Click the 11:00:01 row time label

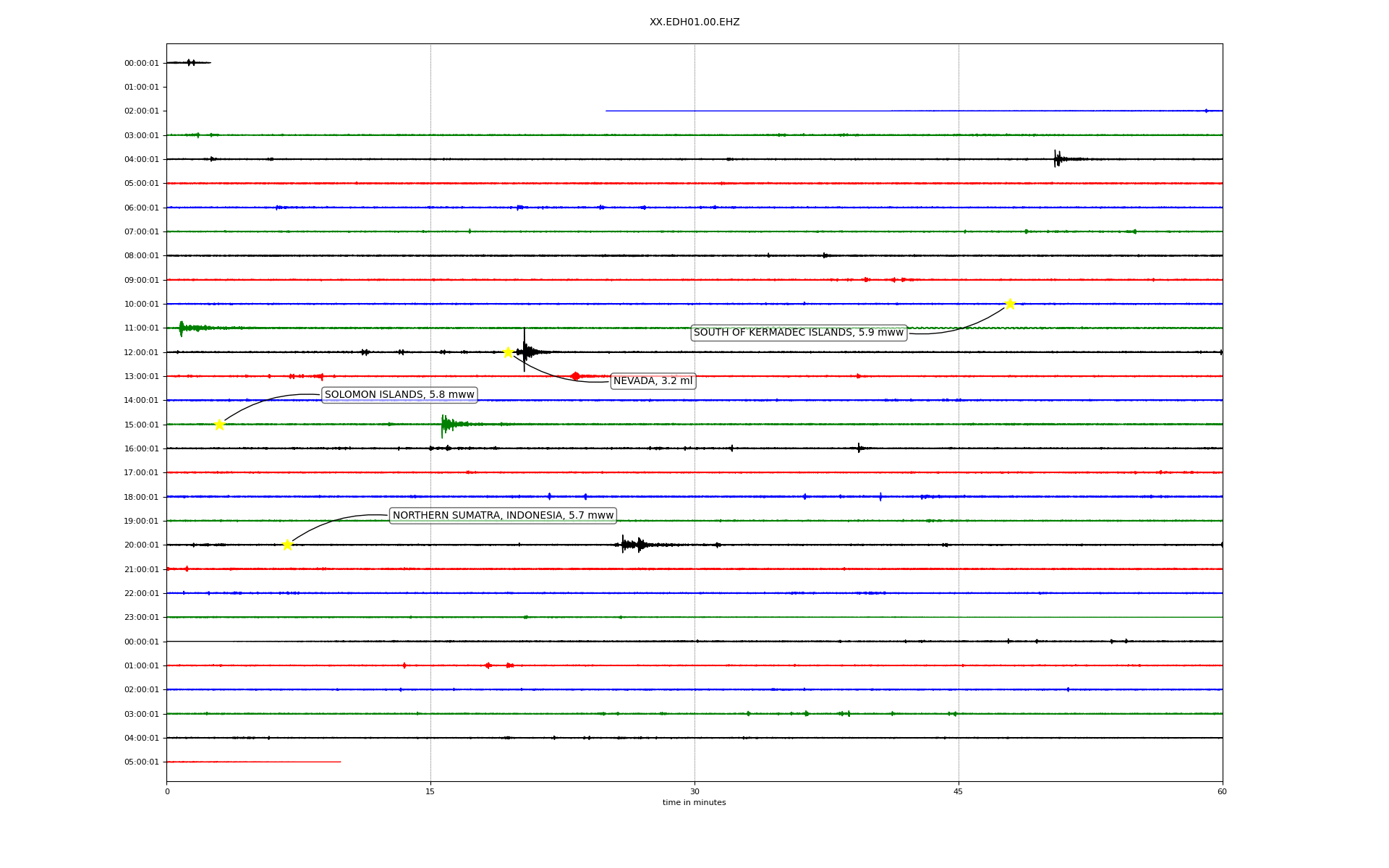(141, 328)
